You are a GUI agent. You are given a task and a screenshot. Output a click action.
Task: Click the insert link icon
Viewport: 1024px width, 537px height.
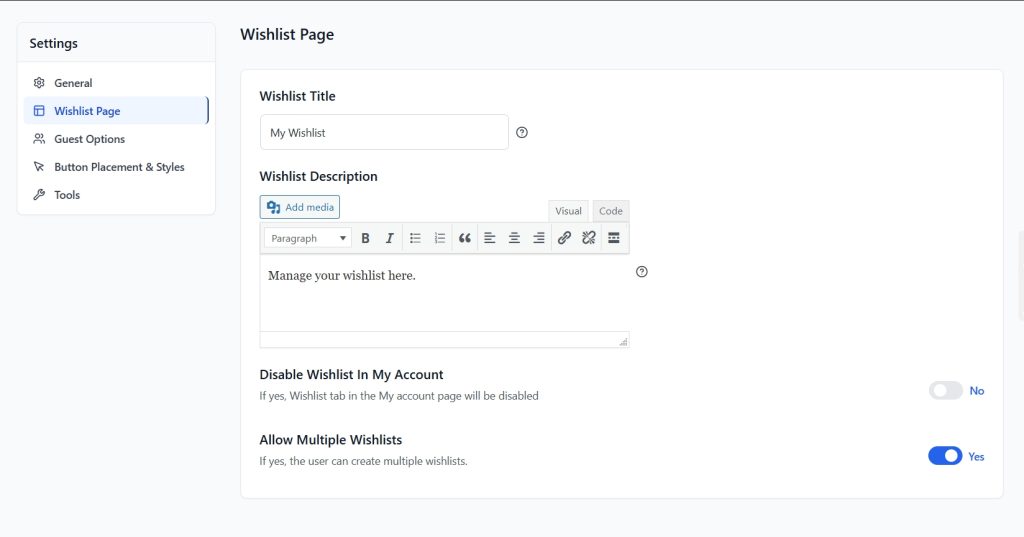click(x=564, y=238)
